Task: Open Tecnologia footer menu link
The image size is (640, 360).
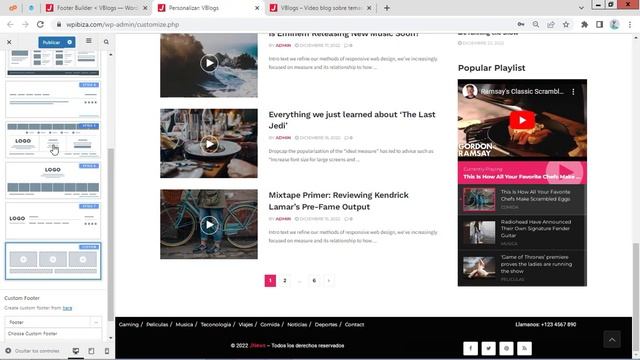Action: (x=216, y=324)
